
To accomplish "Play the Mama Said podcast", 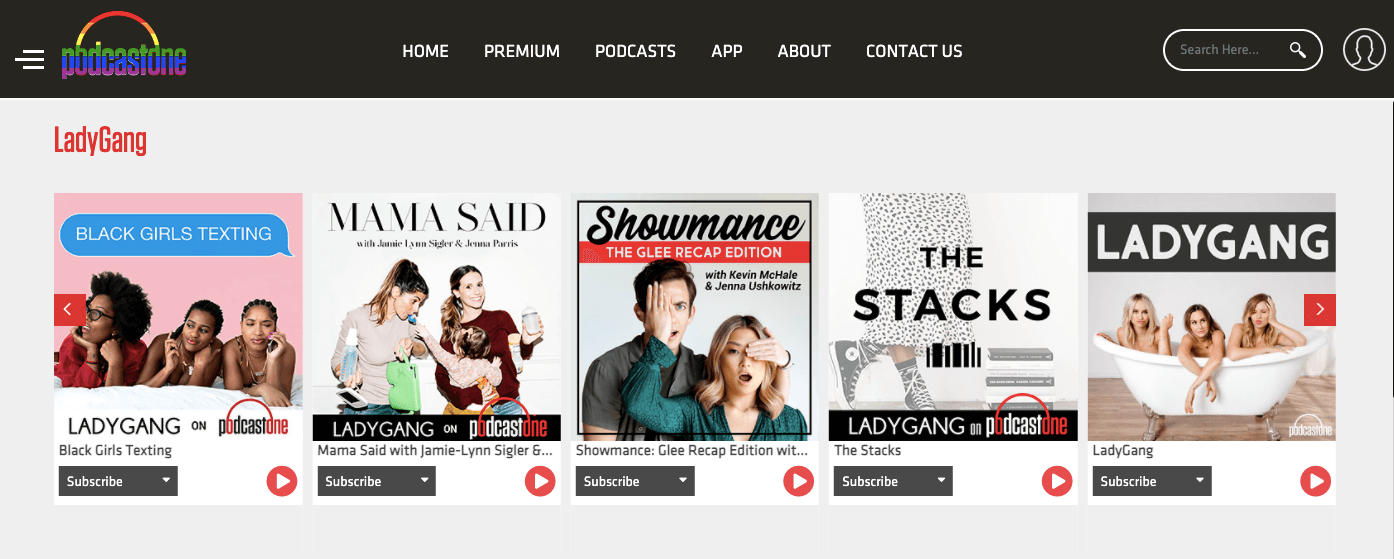I will pos(540,482).
